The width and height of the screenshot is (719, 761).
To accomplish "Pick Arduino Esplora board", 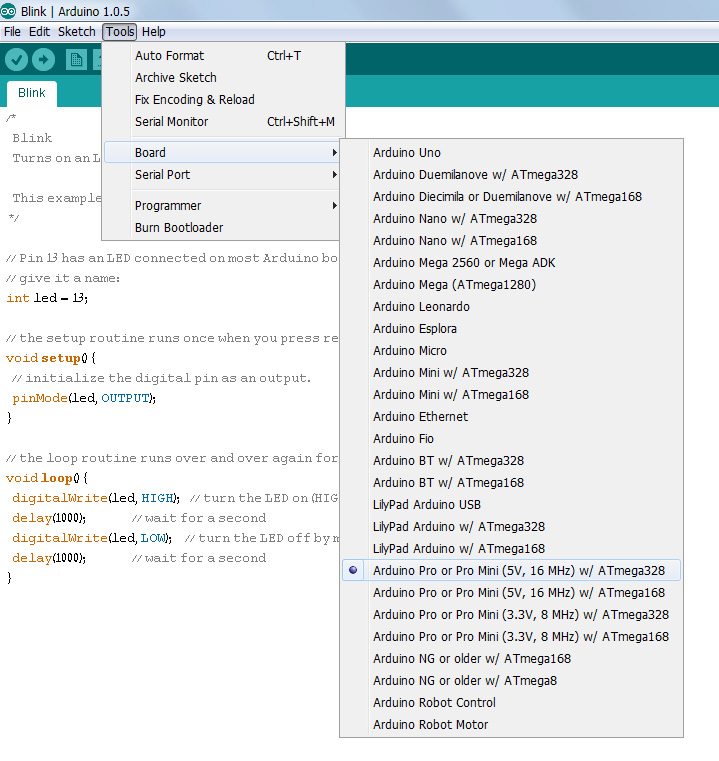I will (511, 329).
